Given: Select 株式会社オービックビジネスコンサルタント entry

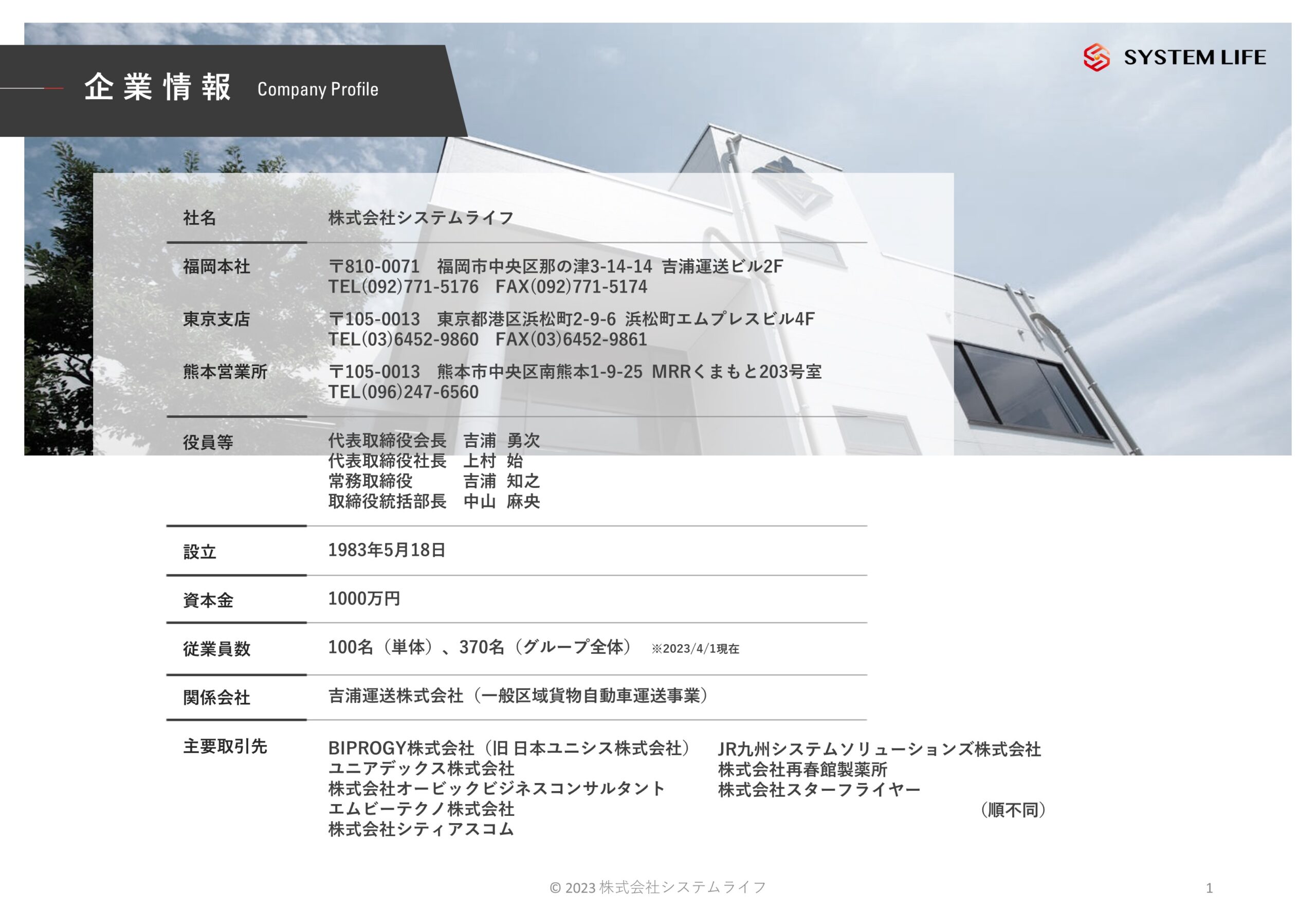Looking at the screenshot, I should coord(497,788).
